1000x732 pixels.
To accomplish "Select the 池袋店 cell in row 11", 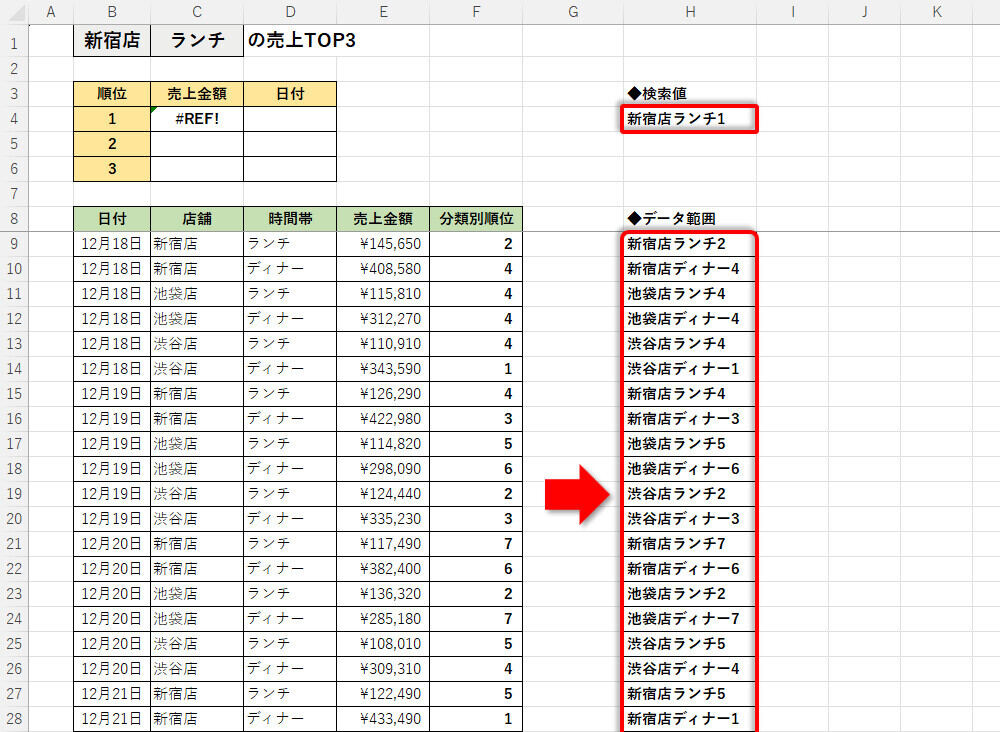I will pos(197,293).
